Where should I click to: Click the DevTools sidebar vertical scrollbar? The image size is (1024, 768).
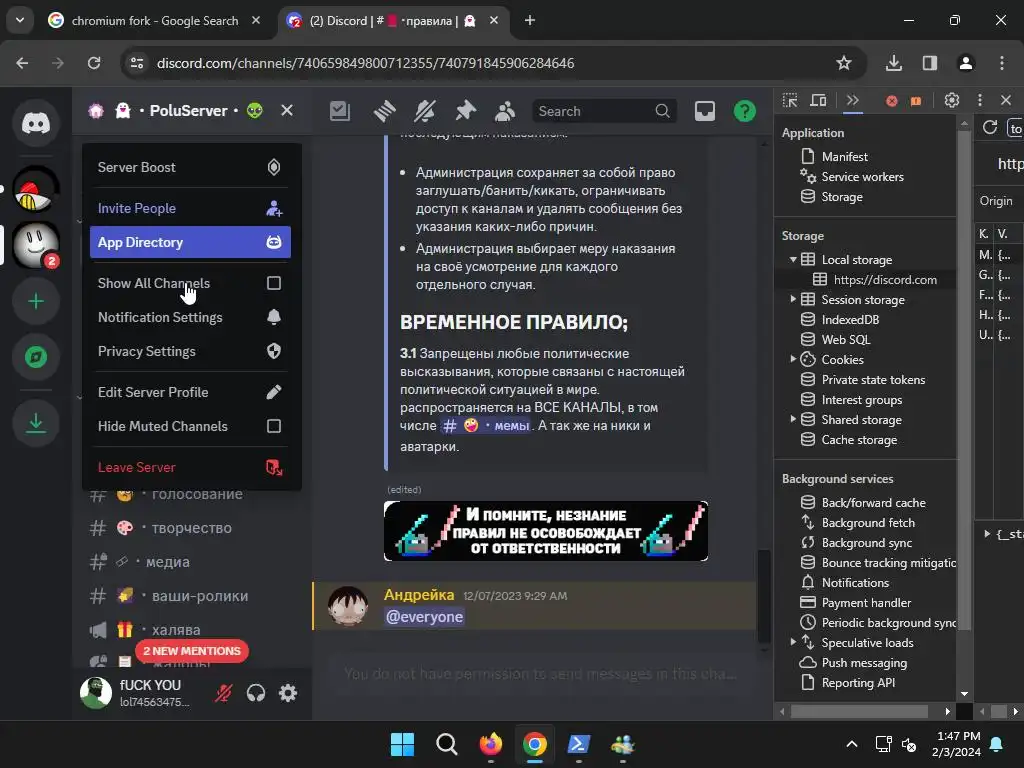point(964,379)
